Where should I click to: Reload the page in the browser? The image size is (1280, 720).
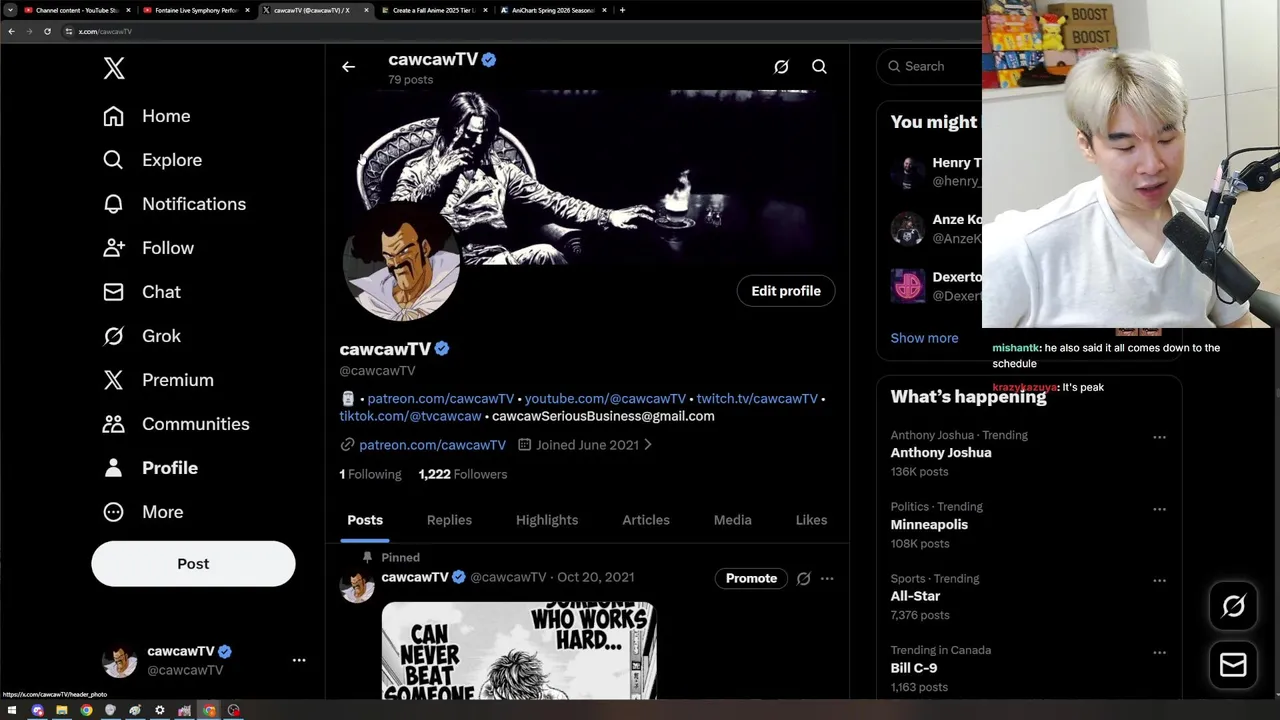click(47, 31)
